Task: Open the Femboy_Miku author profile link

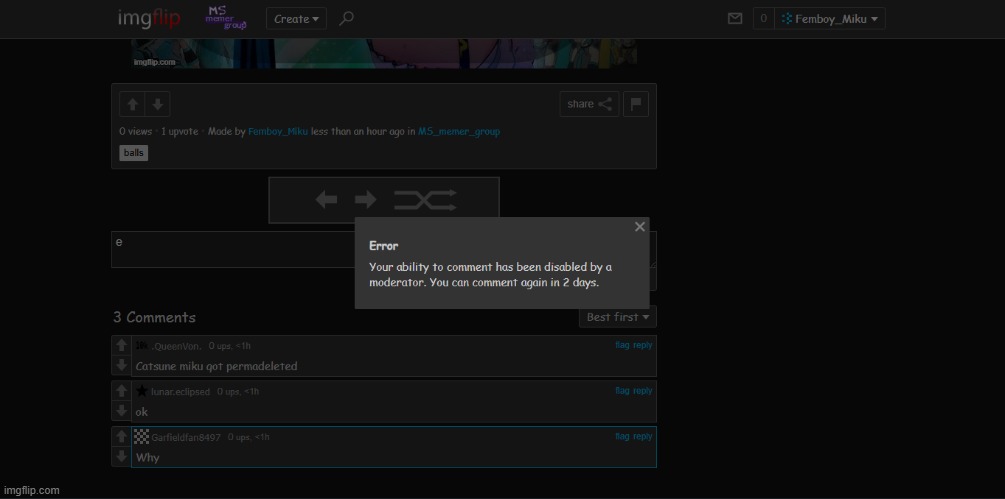Action: (278, 131)
